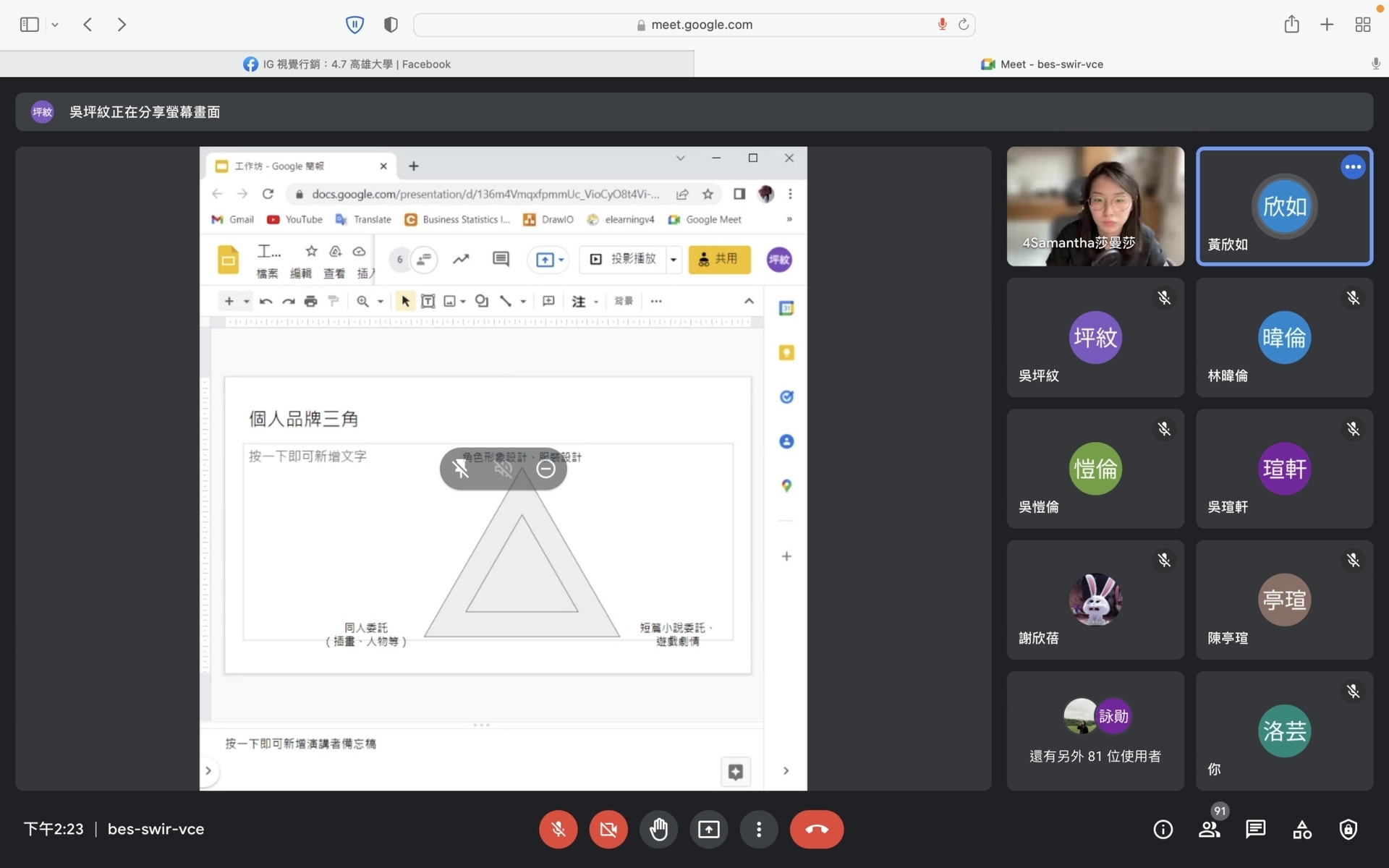Click the microphone indicator in address bar

pyautogui.click(x=942, y=25)
